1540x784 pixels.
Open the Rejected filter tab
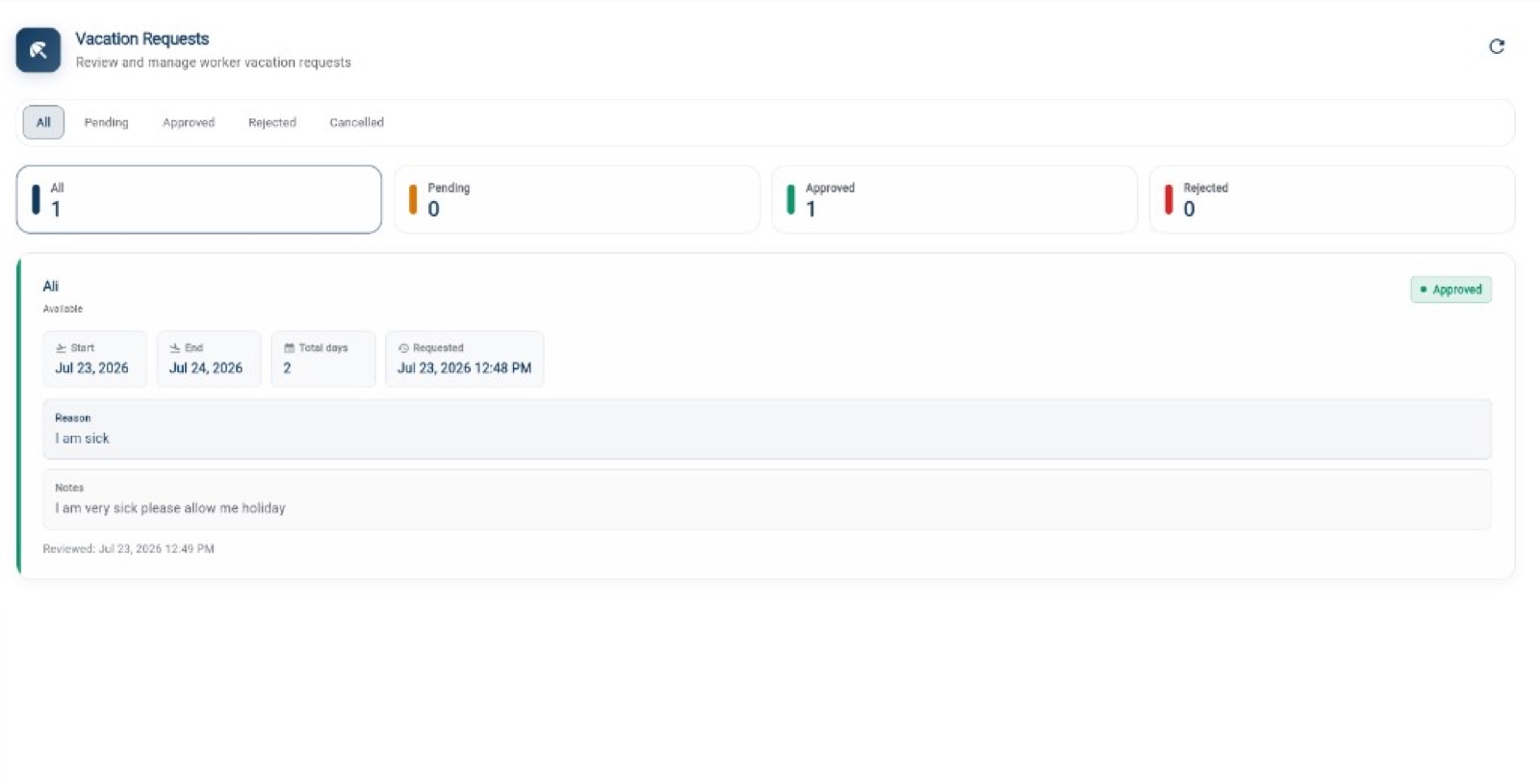(272, 122)
